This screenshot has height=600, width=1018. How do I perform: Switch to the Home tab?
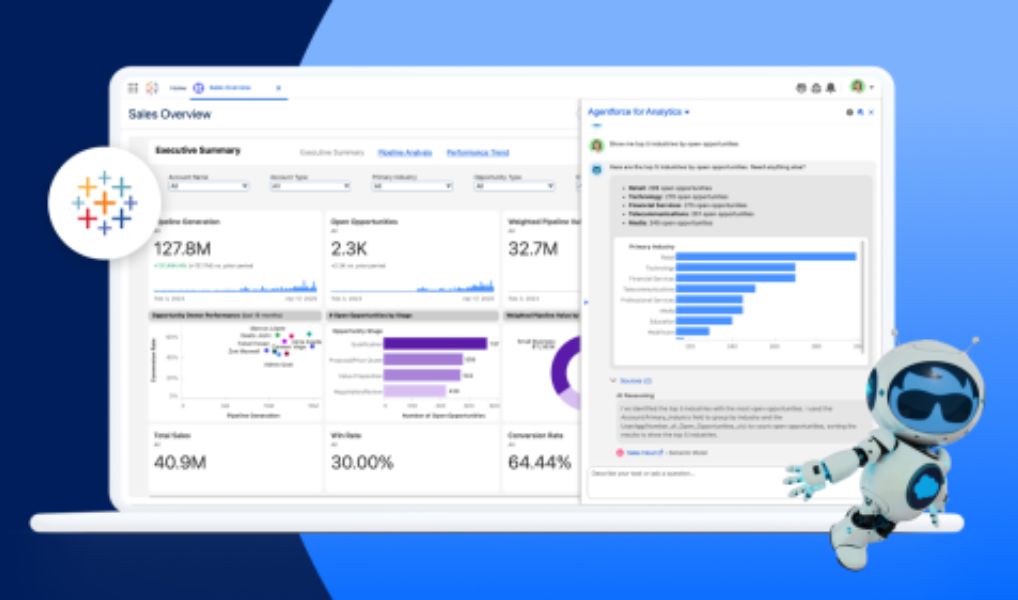pyautogui.click(x=178, y=88)
